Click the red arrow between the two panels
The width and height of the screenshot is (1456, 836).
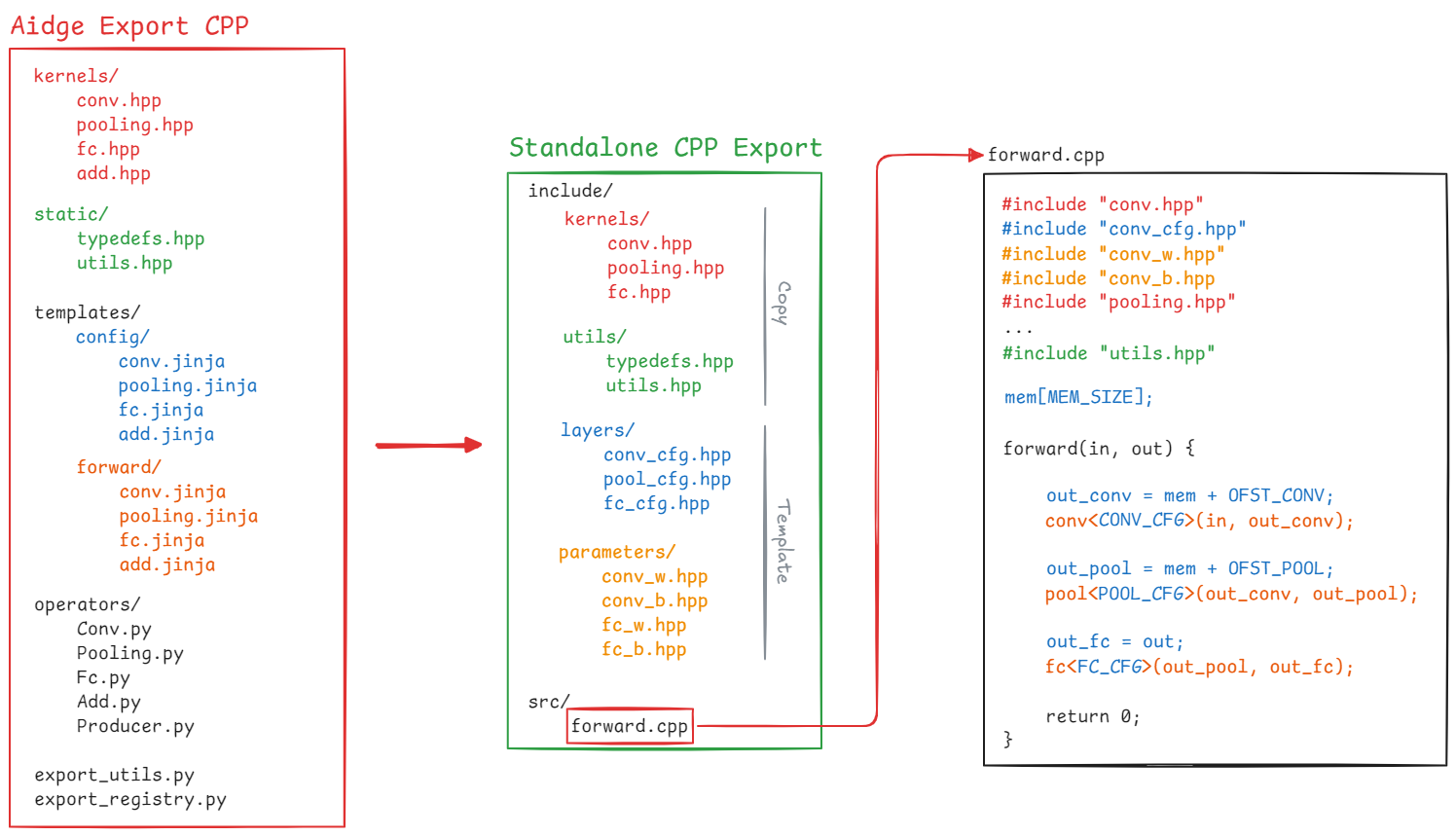(426, 445)
